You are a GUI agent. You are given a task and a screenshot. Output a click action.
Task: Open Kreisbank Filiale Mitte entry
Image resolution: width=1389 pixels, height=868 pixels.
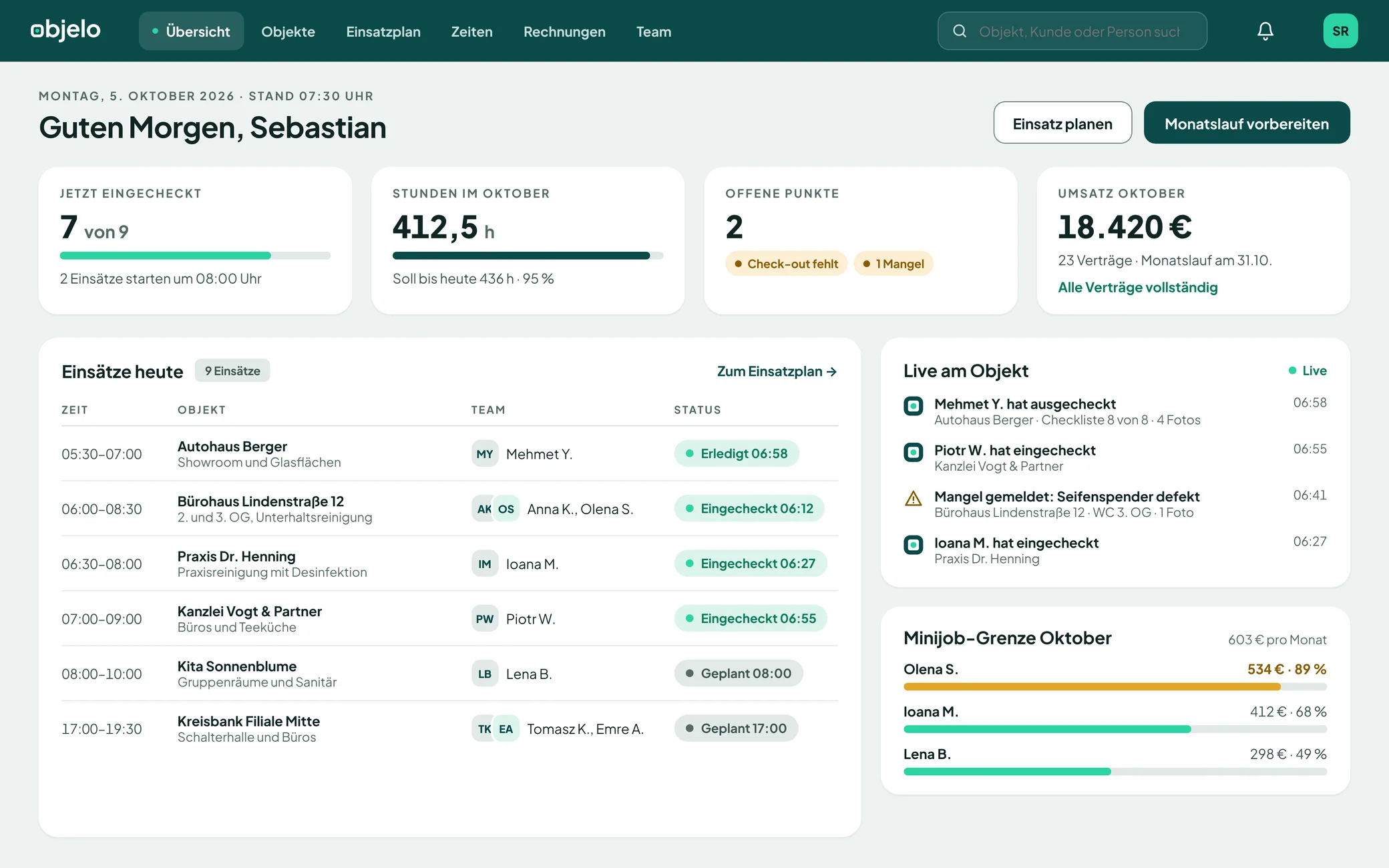pyautogui.click(x=449, y=729)
